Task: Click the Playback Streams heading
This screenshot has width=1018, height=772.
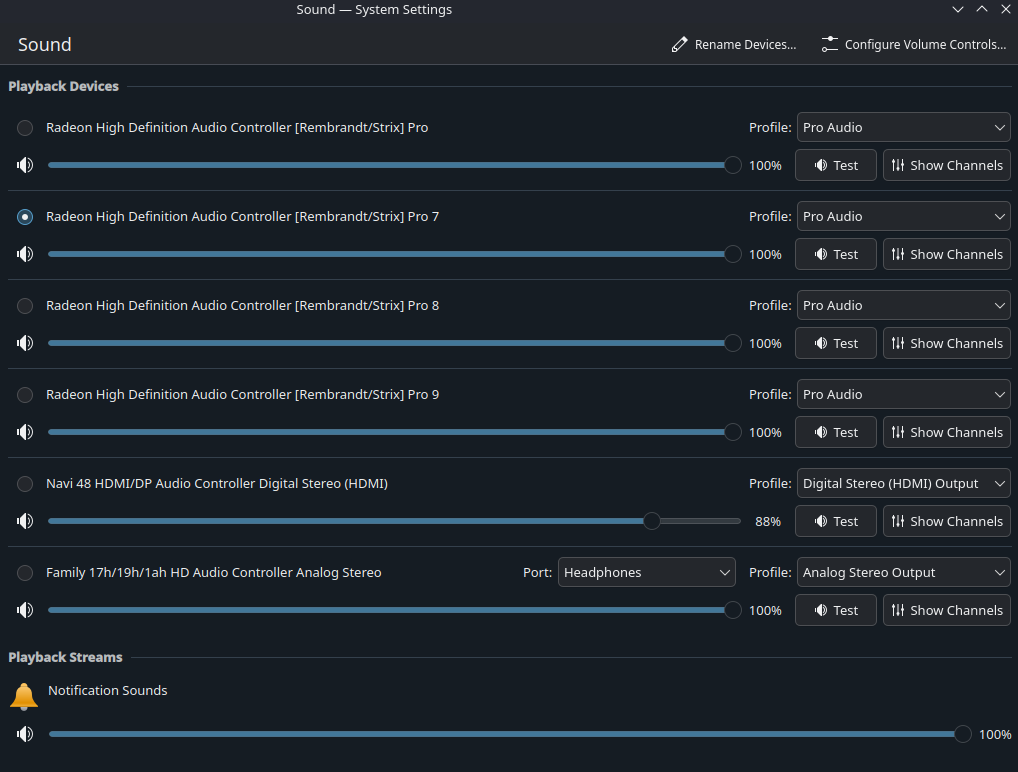Action: [x=66, y=657]
